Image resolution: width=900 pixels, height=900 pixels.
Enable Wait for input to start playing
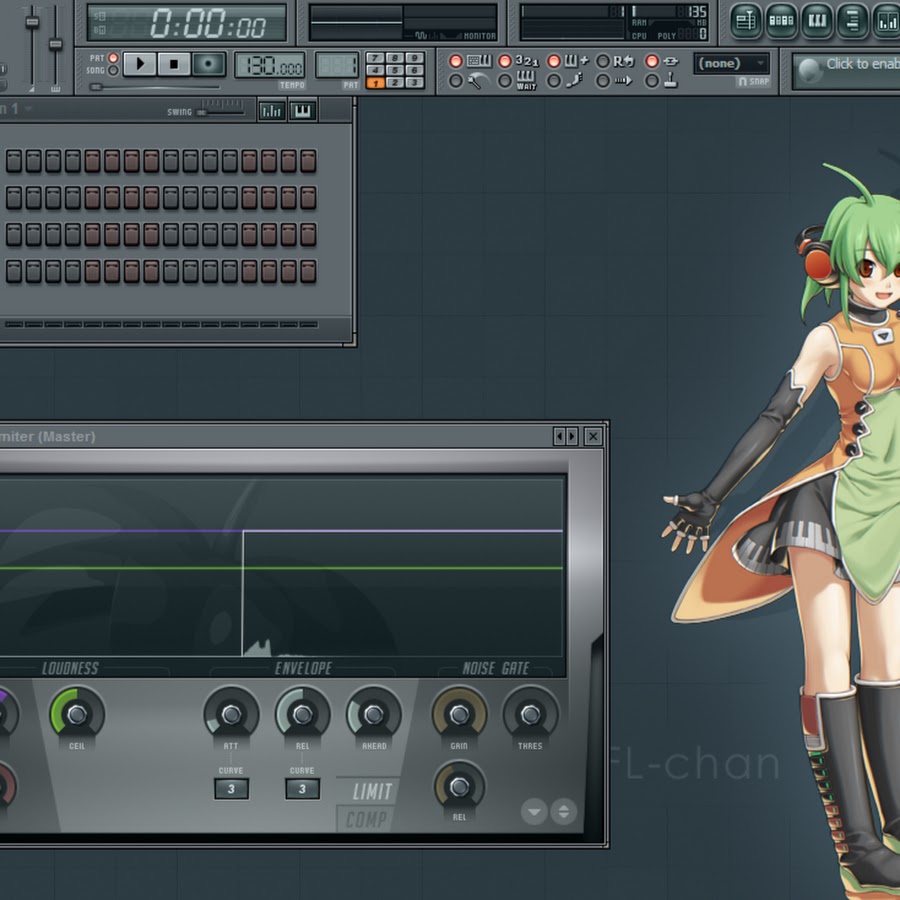point(505,81)
